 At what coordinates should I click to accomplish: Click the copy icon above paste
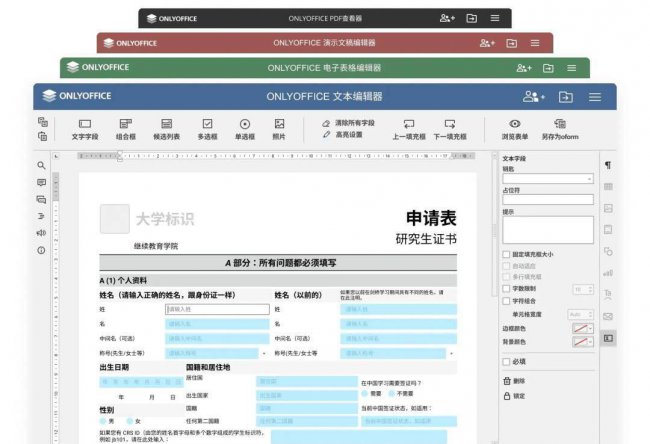point(43,122)
